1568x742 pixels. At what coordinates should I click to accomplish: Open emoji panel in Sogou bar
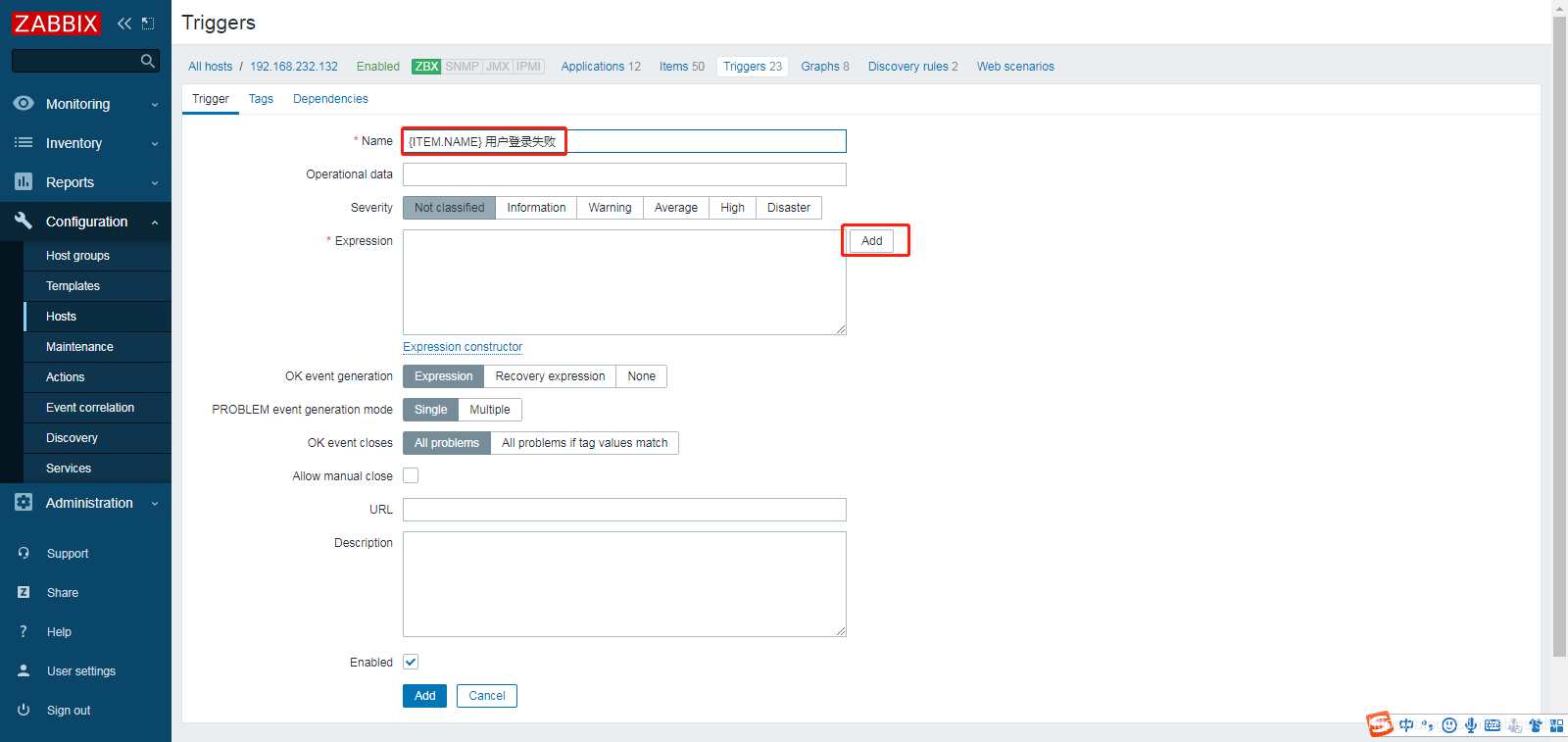pyautogui.click(x=1449, y=725)
